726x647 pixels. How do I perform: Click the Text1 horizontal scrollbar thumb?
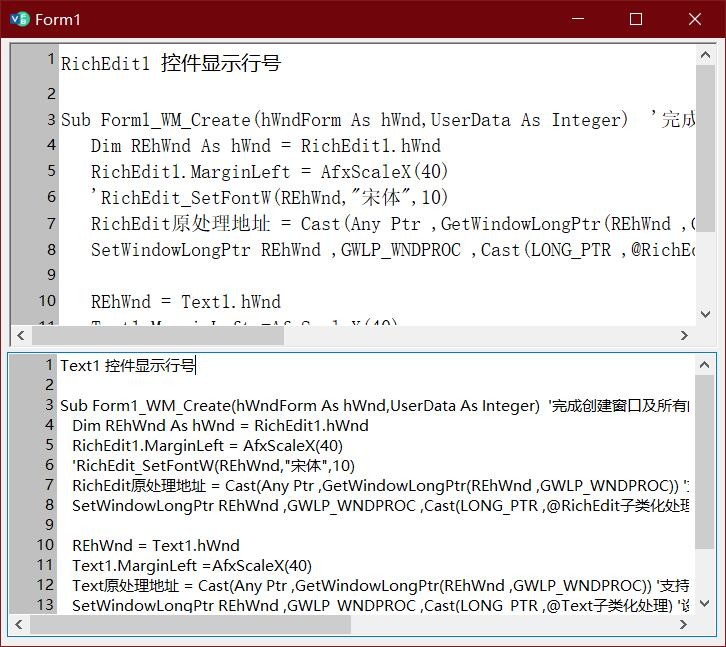[x=190, y=625]
